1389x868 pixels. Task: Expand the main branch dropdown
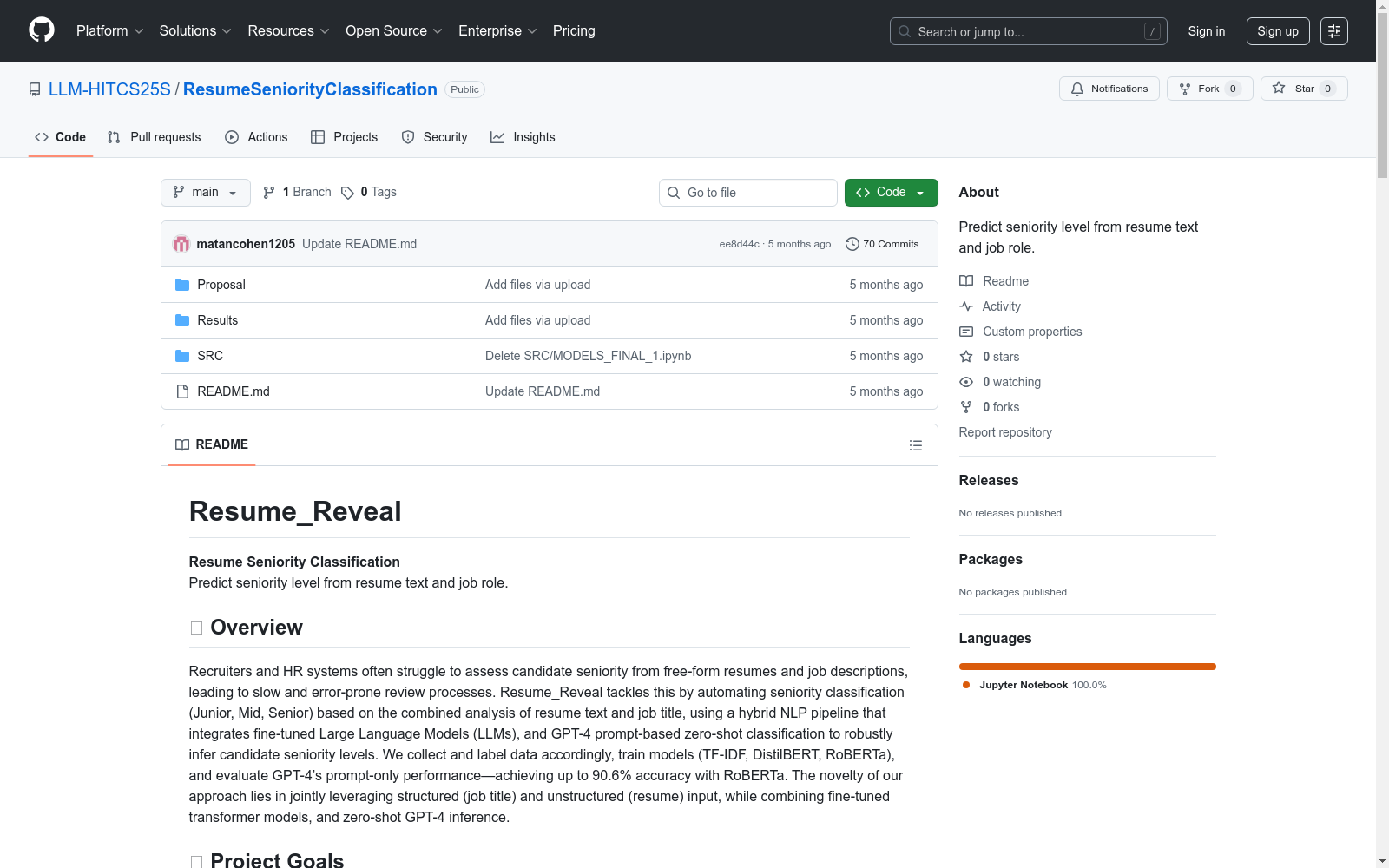205,193
